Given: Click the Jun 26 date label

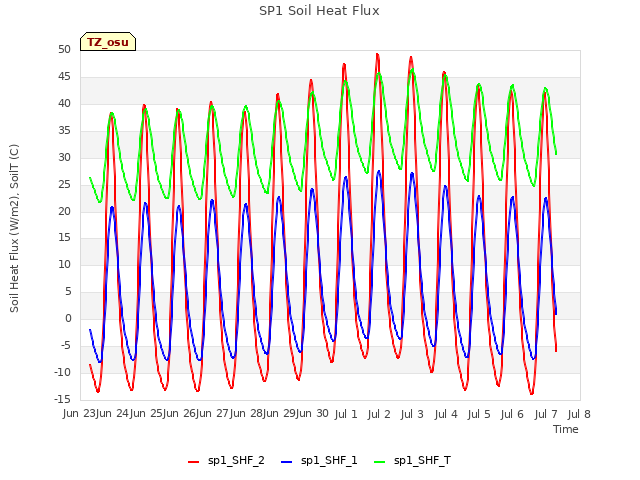Looking at the screenshot, I should click(x=180, y=414).
